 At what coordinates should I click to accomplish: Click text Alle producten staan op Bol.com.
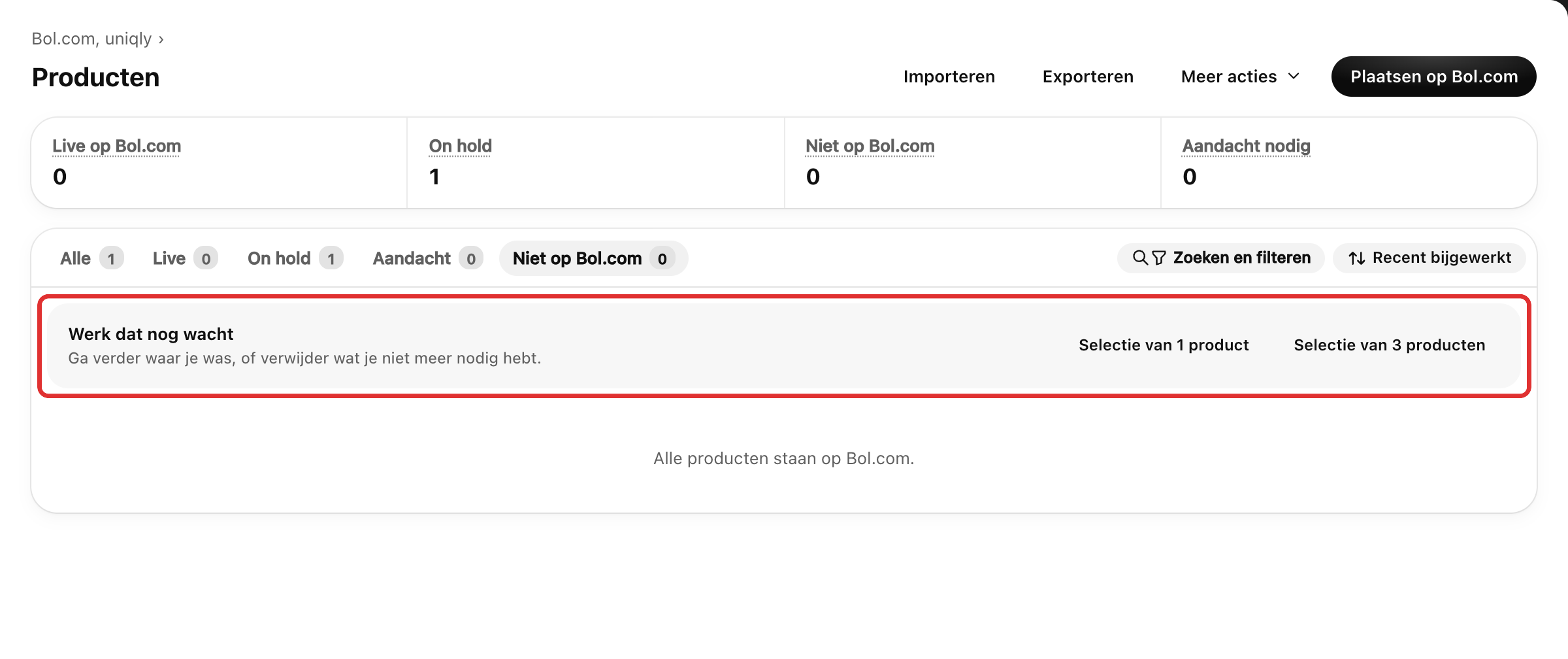(784, 458)
